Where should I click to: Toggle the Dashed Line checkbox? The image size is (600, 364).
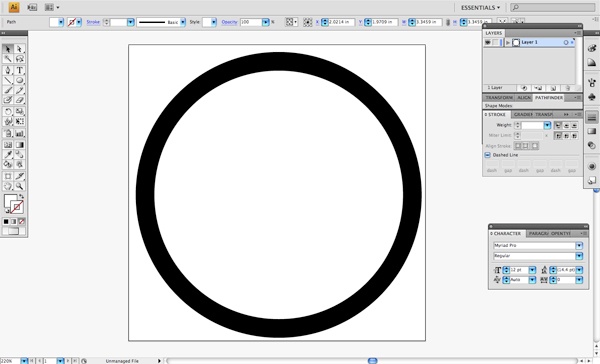coord(488,155)
